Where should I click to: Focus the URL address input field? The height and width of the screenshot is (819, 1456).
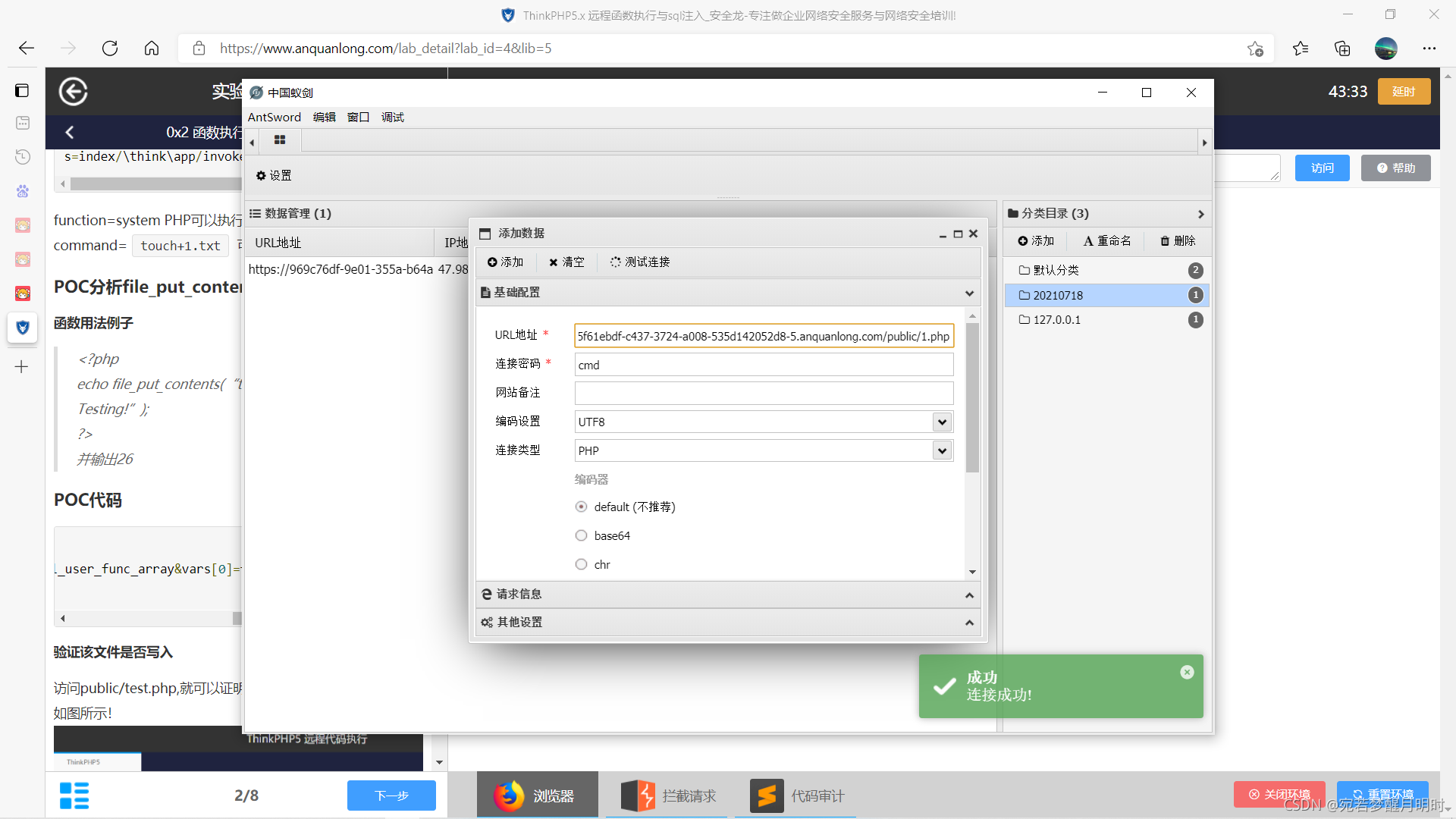[764, 336]
